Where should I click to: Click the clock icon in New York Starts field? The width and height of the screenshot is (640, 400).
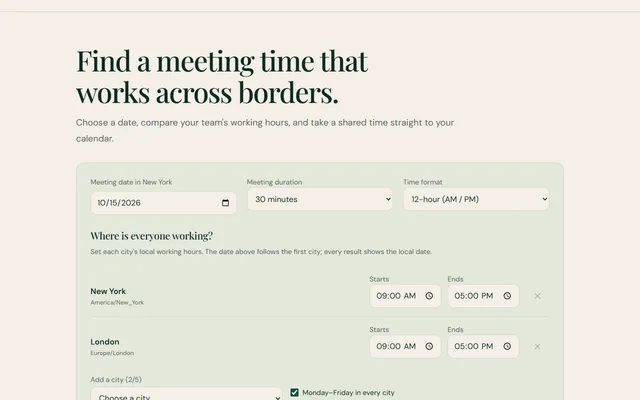(429, 296)
